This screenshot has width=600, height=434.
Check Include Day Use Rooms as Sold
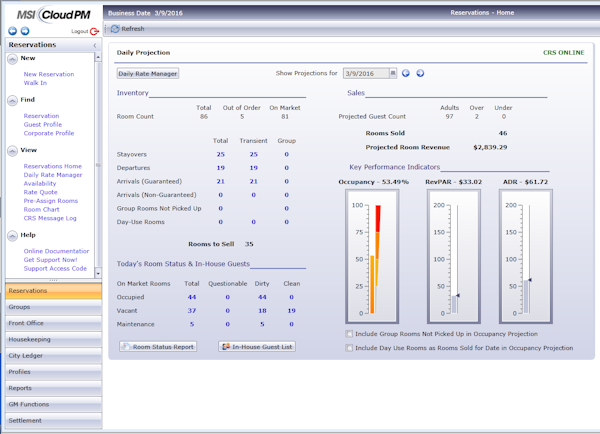348,348
